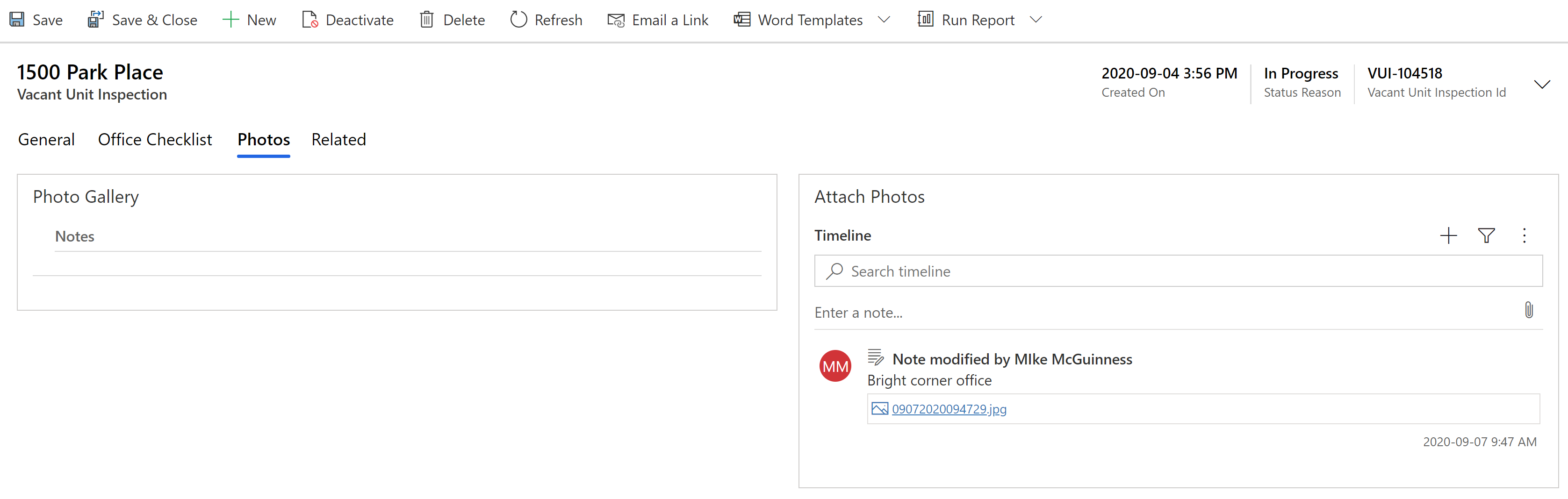Deactivate the current inspection
The height and width of the screenshot is (499, 1568).
click(x=347, y=20)
